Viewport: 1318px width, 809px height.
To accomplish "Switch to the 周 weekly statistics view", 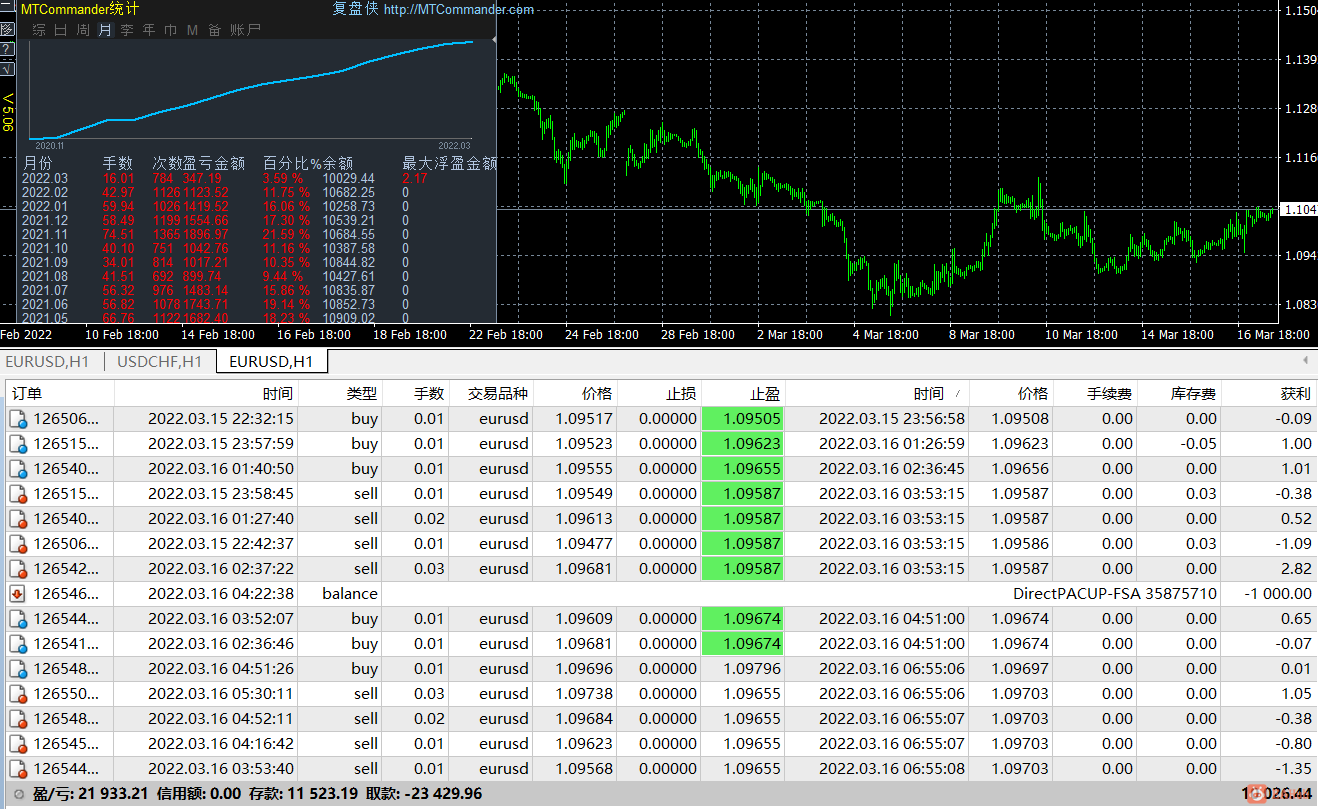I will coord(83,30).
